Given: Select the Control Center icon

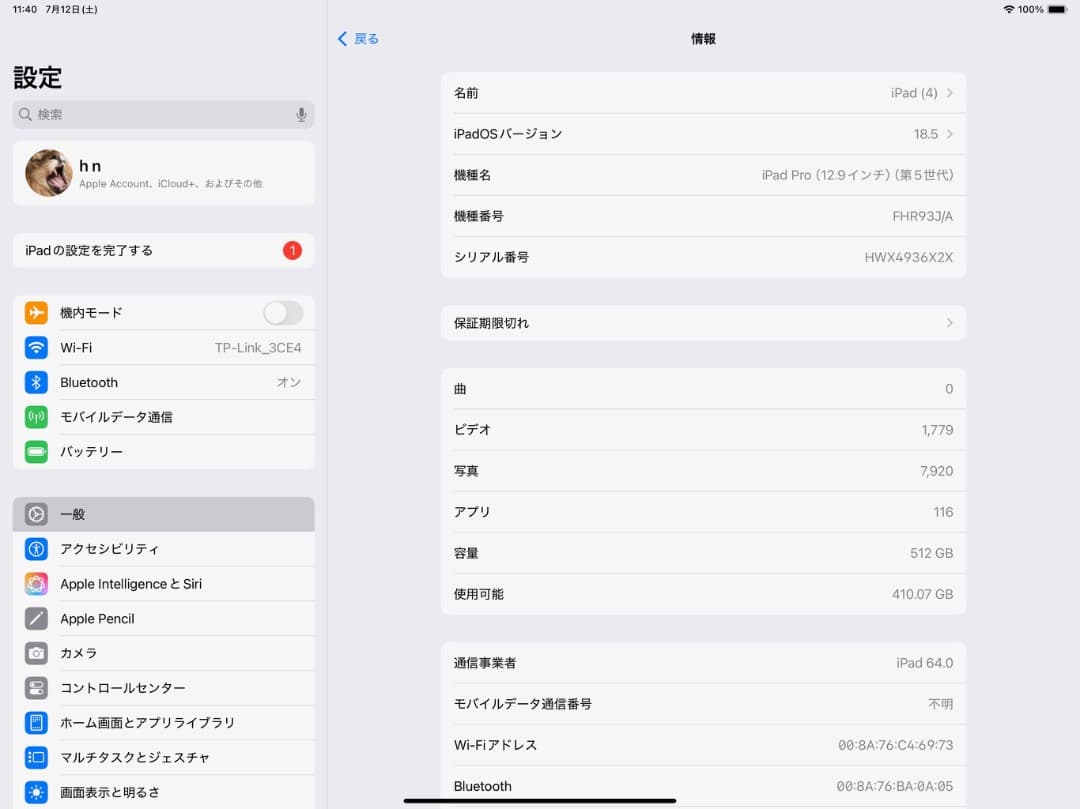Looking at the screenshot, I should (x=36, y=688).
